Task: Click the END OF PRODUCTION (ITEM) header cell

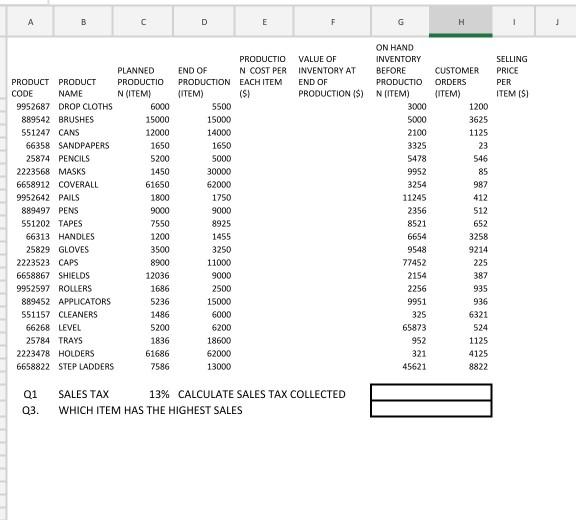Action: (204, 82)
